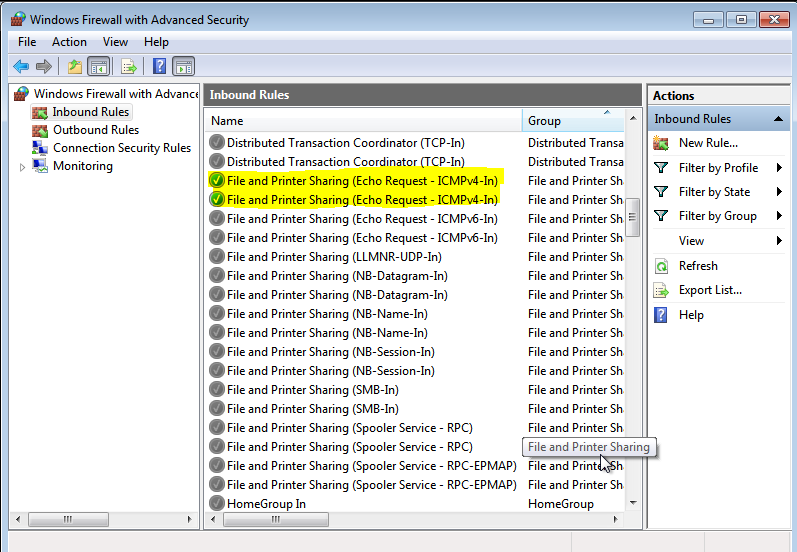The height and width of the screenshot is (552, 797).
Task: Collapse the Inbound Rules section in Actions pane
Action: pyautogui.click(x=778, y=119)
